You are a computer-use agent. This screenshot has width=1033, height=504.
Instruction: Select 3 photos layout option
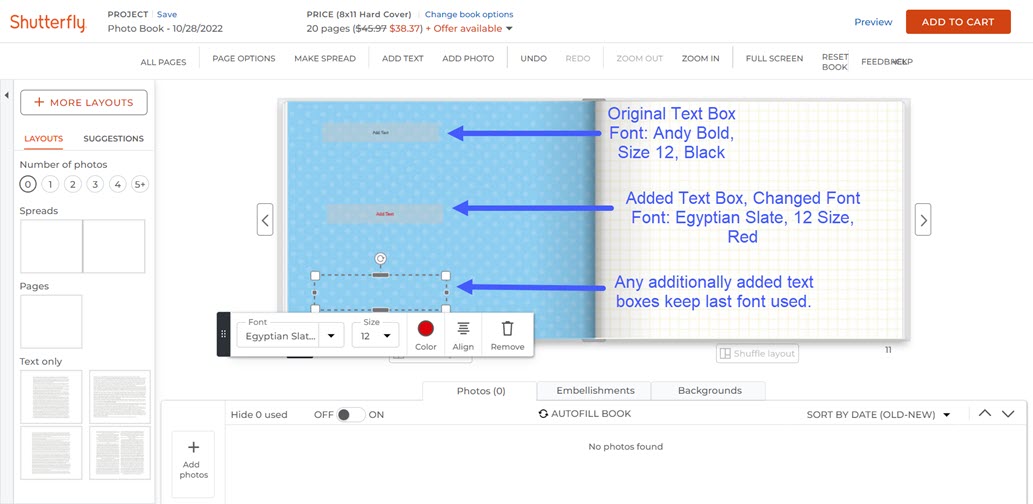coord(95,184)
